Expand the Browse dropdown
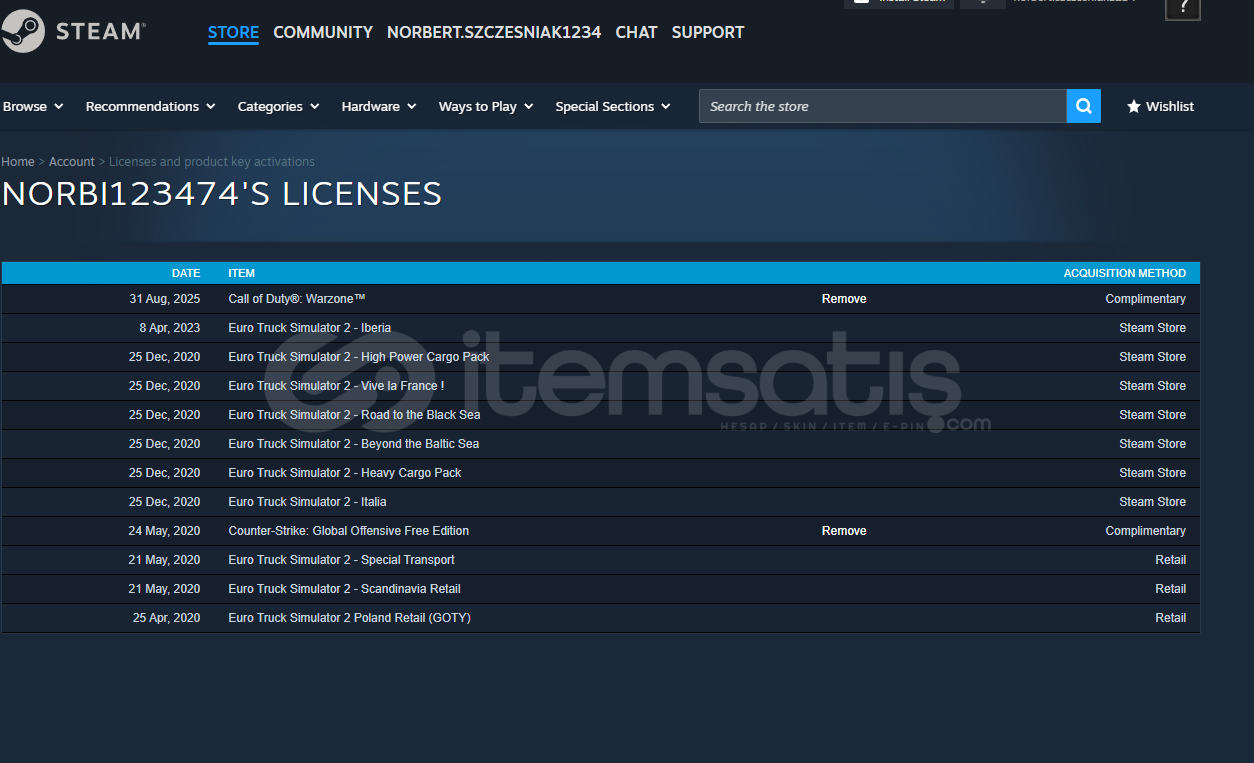The image size is (1254, 763). (x=33, y=106)
